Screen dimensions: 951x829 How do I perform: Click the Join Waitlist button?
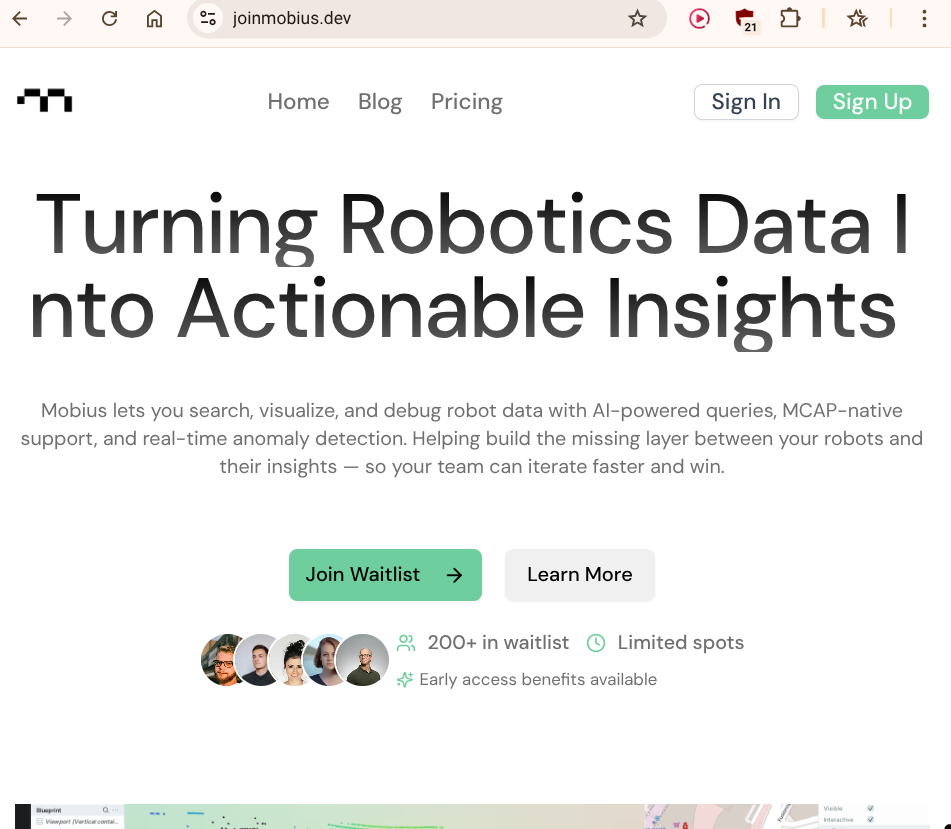click(385, 575)
